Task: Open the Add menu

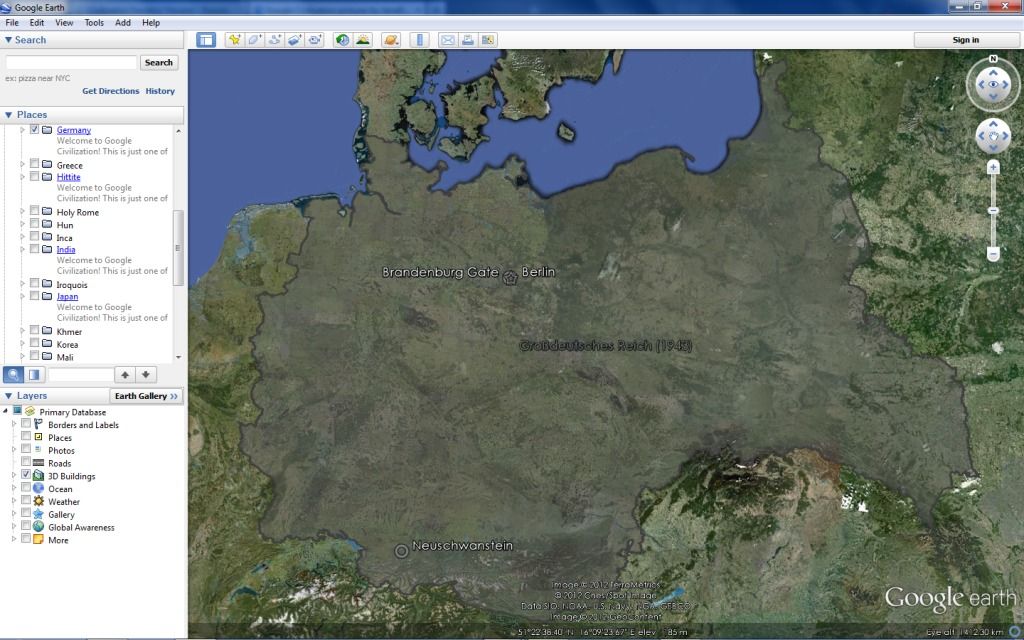Action: [123, 22]
